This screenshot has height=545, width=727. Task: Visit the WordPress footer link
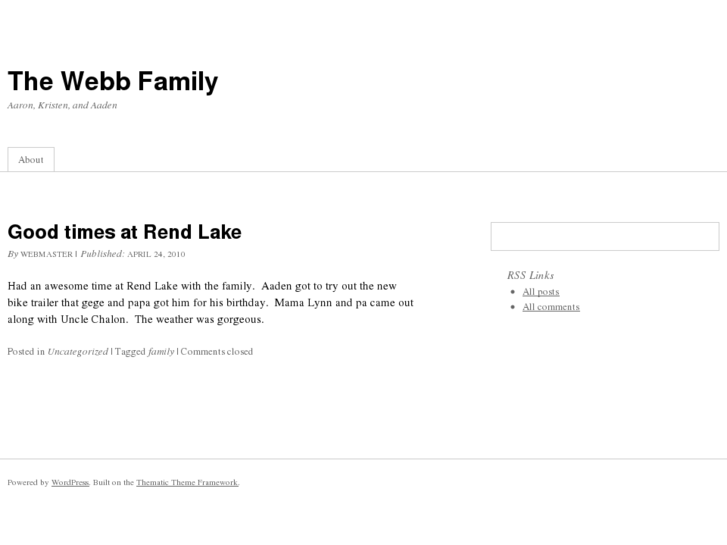pyautogui.click(x=70, y=483)
